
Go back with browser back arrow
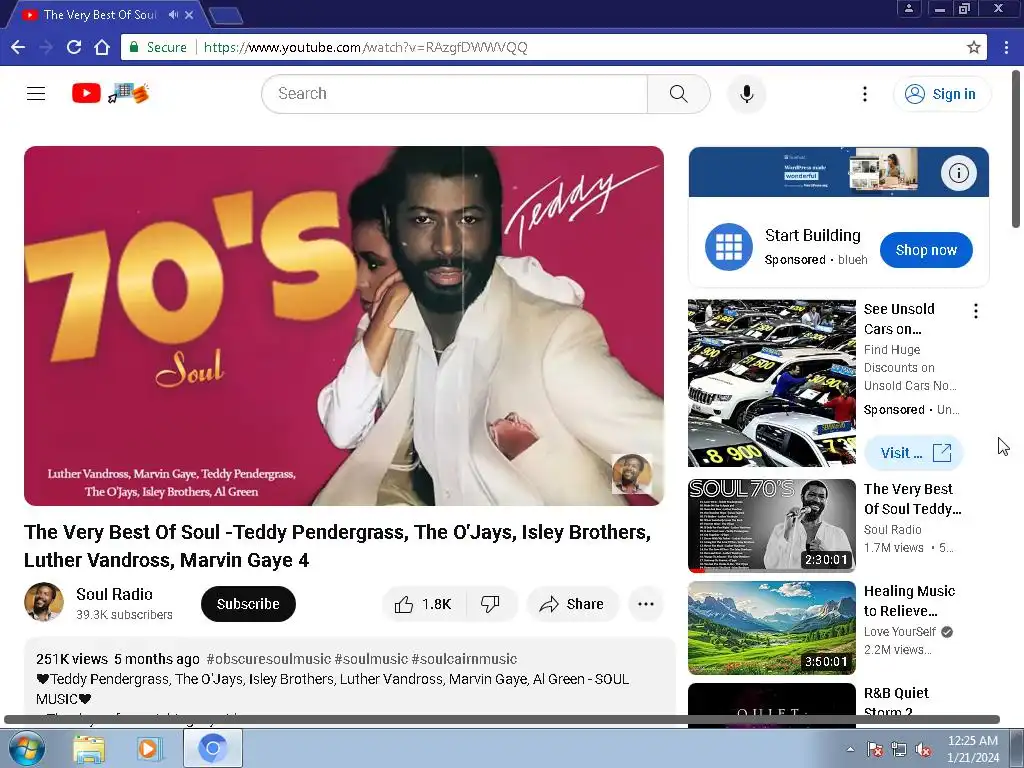[x=18, y=47]
